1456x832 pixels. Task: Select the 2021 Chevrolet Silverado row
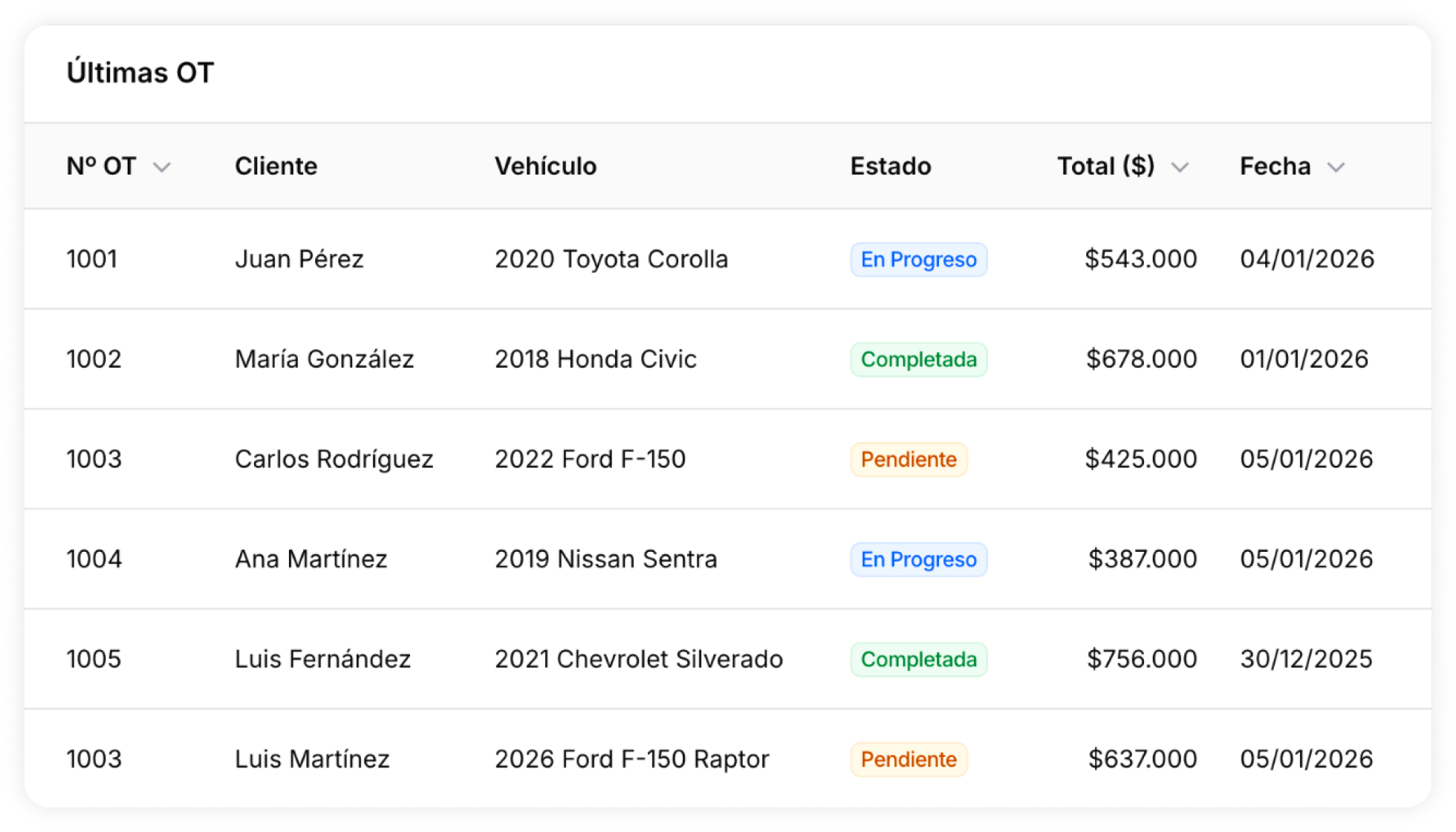point(638,659)
